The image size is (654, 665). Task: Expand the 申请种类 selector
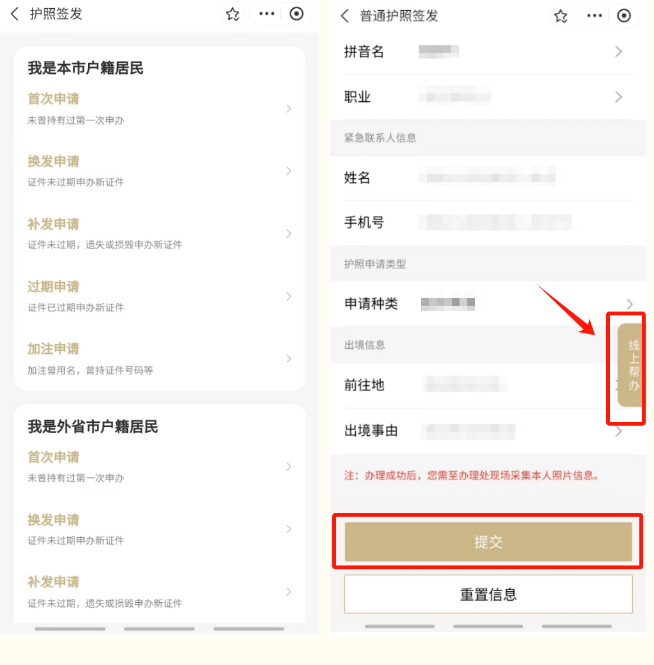pyautogui.click(x=488, y=304)
